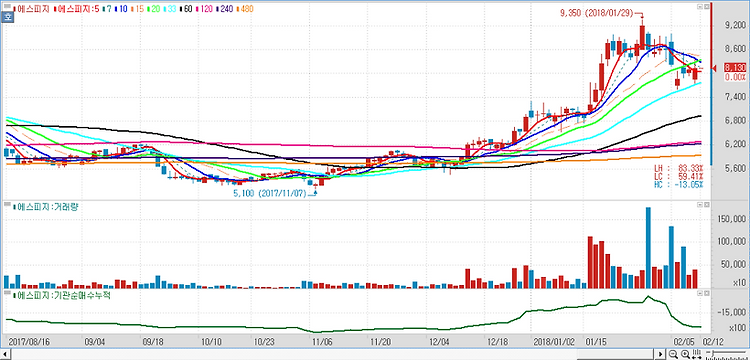Select the 10-day moving average legend
Screen dimensions: 750x360
coord(121,9)
